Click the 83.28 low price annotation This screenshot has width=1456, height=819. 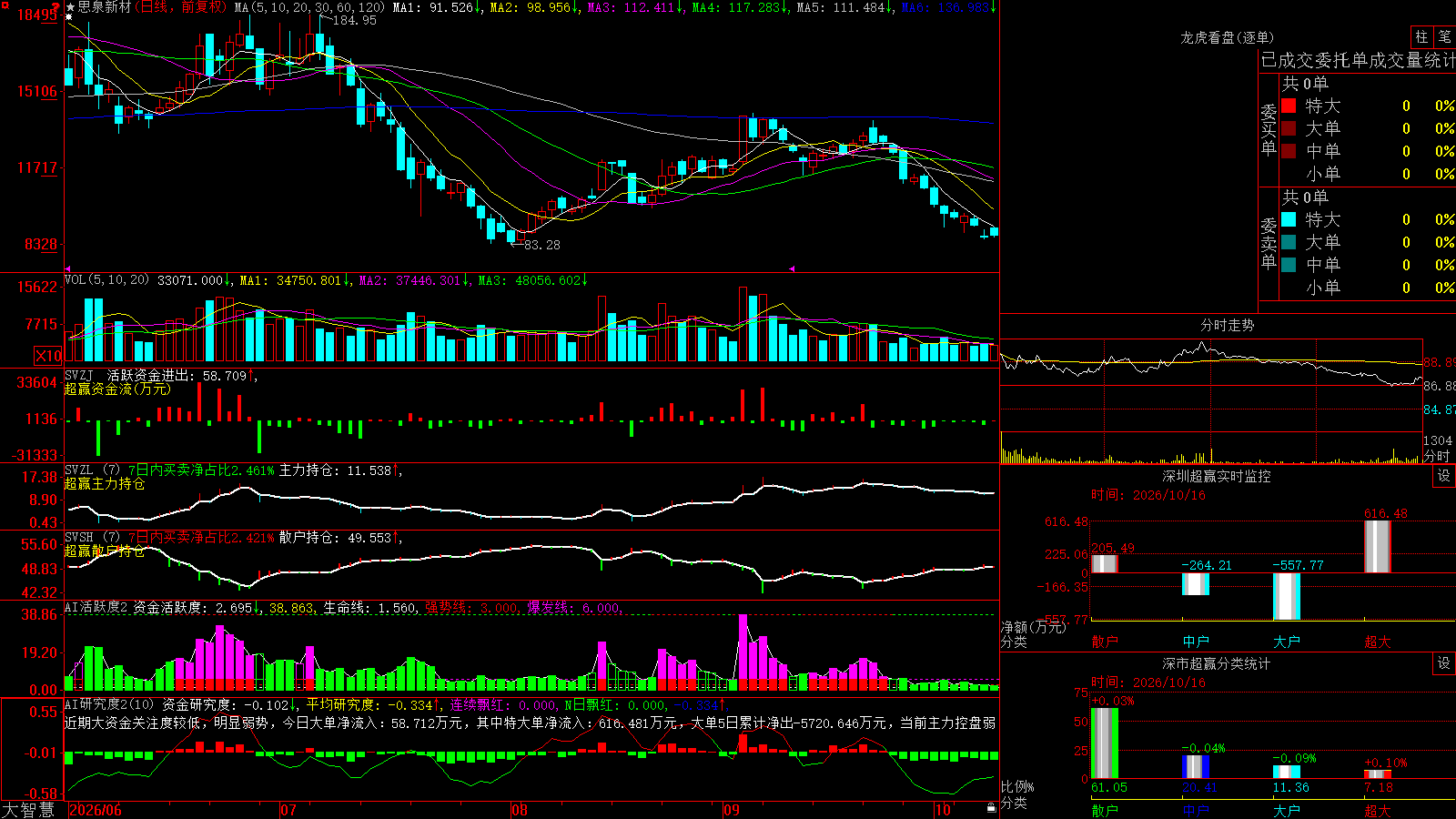click(x=542, y=245)
